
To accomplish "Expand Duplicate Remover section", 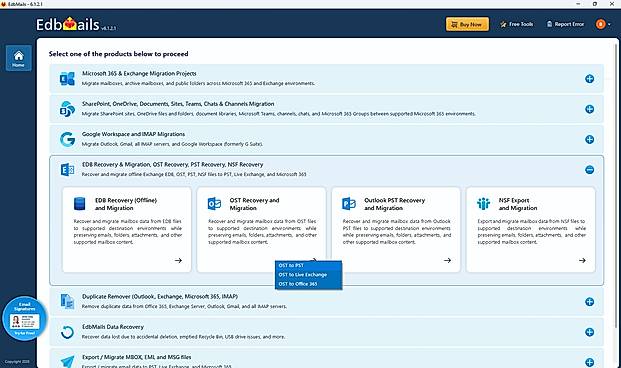I will point(589,302).
